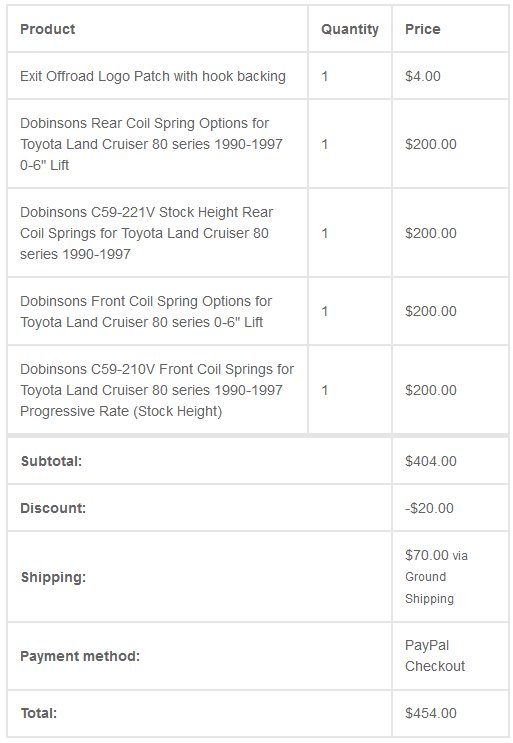513x743 pixels.
Task: Click the -$20.00 discount value
Action: coord(429,508)
